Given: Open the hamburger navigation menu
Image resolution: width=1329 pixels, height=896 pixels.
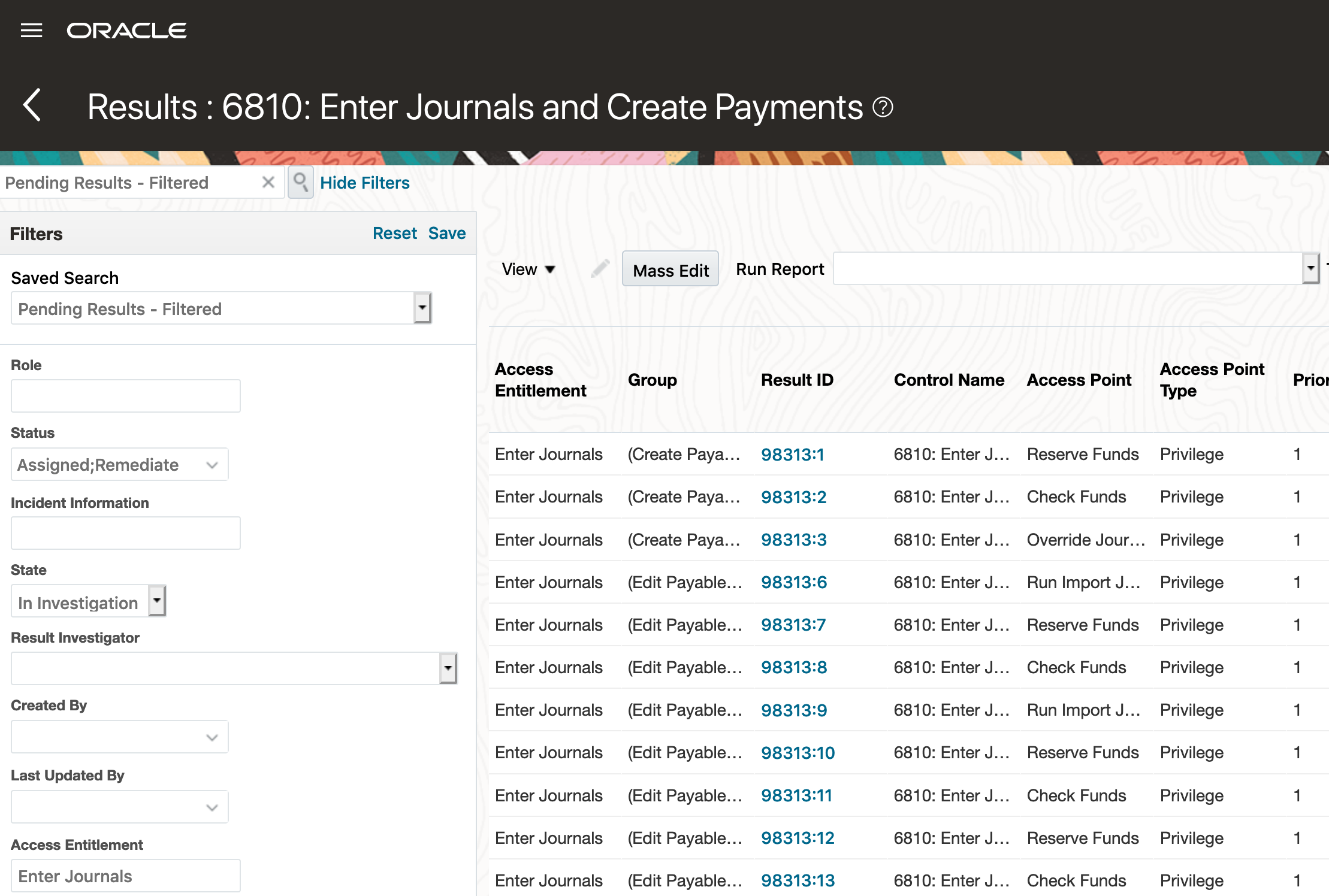Looking at the screenshot, I should coord(31,31).
